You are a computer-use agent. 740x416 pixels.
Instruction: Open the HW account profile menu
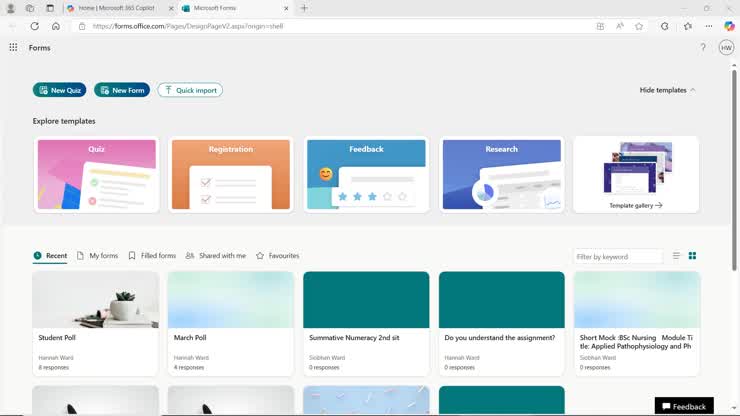click(x=726, y=47)
